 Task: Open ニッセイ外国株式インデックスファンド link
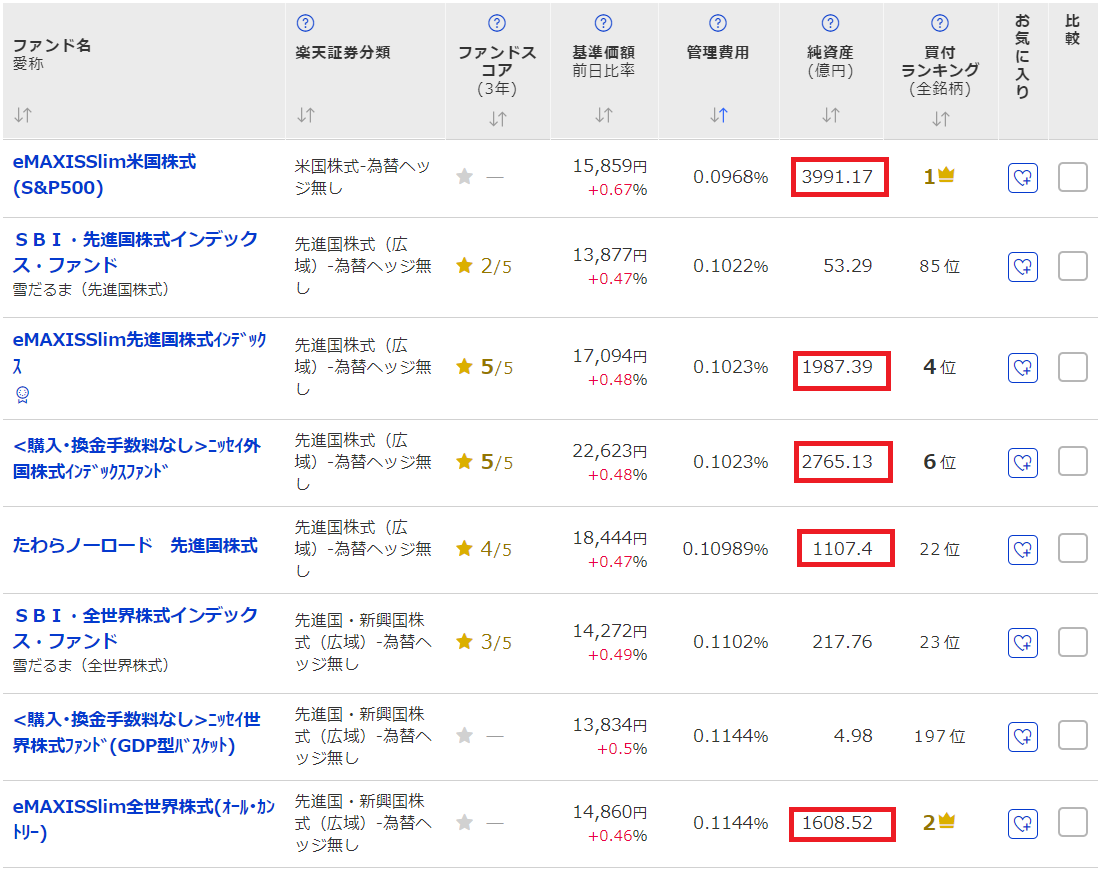[x=137, y=458]
